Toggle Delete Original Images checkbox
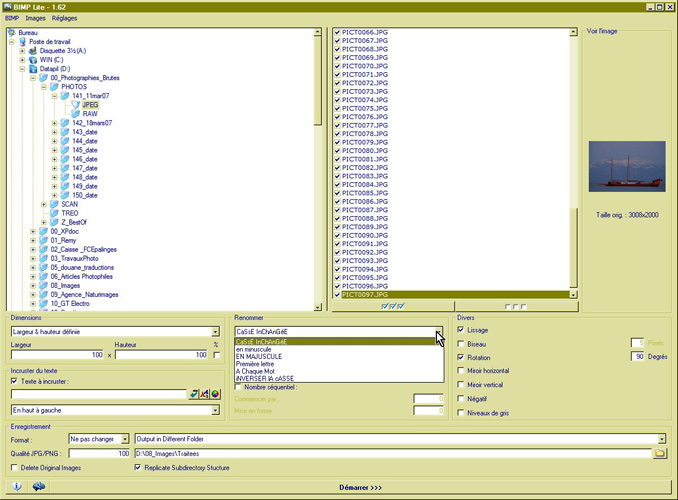Viewport: 678px width, 500px height. click(14, 467)
